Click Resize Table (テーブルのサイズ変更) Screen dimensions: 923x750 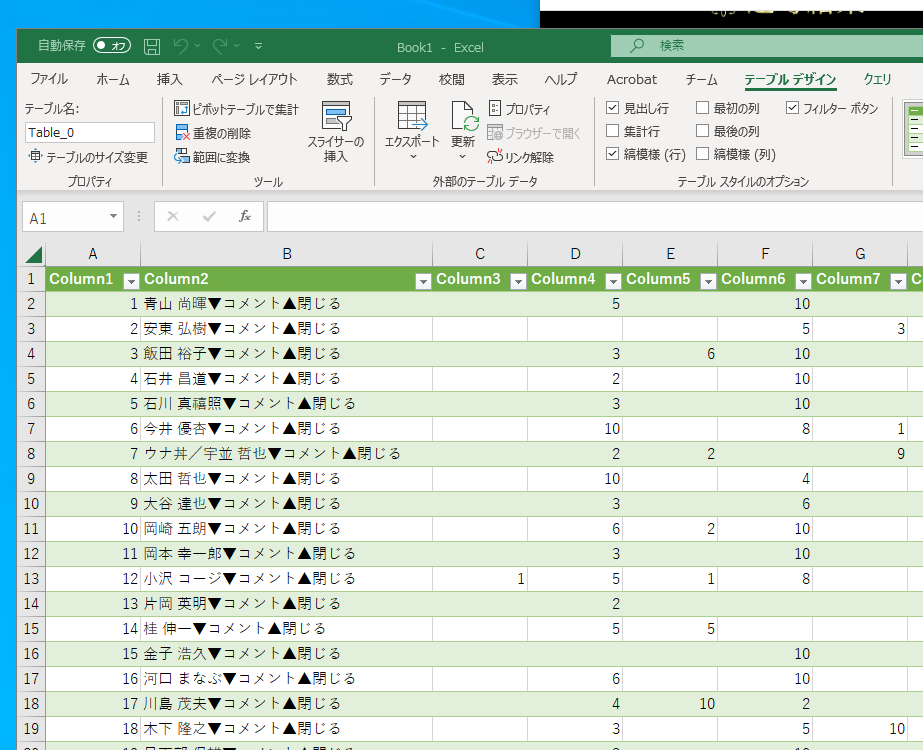pyautogui.click(x=88, y=157)
